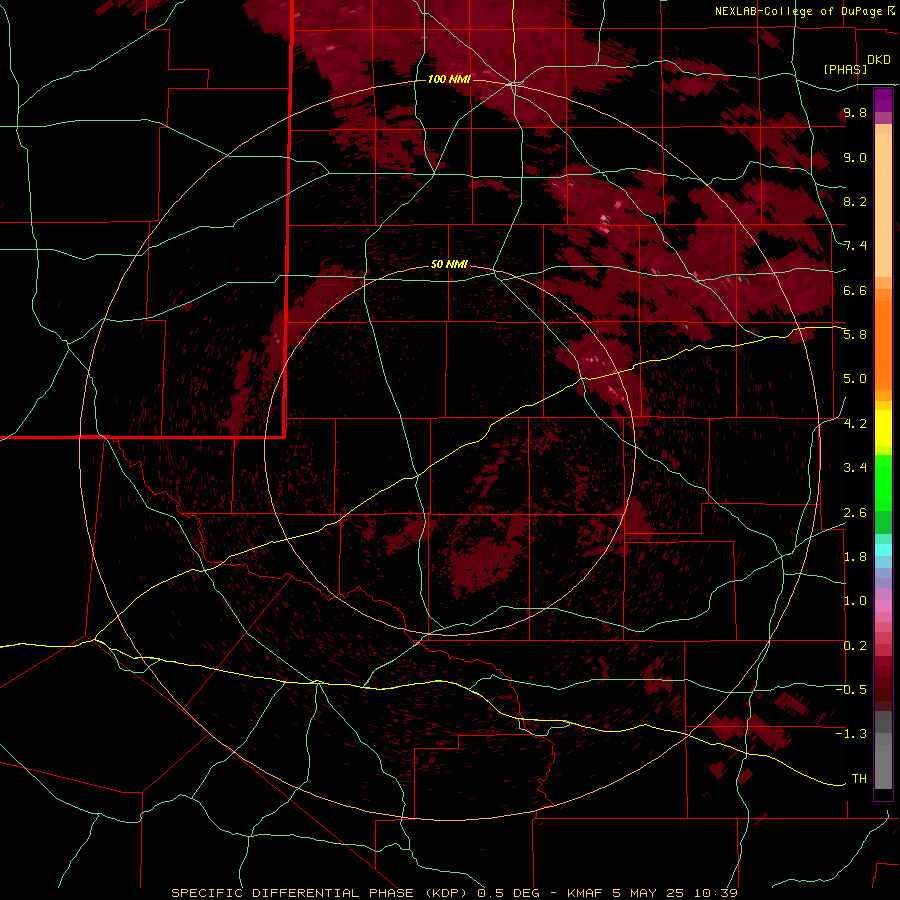Select the 100 NMI range ring label

click(x=449, y=79)
